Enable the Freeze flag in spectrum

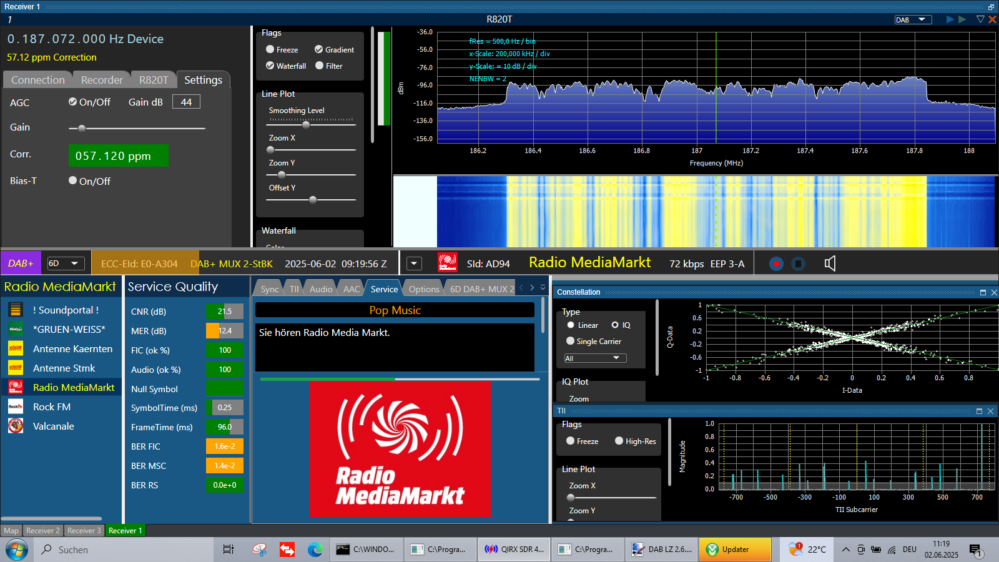pos(270,50)
